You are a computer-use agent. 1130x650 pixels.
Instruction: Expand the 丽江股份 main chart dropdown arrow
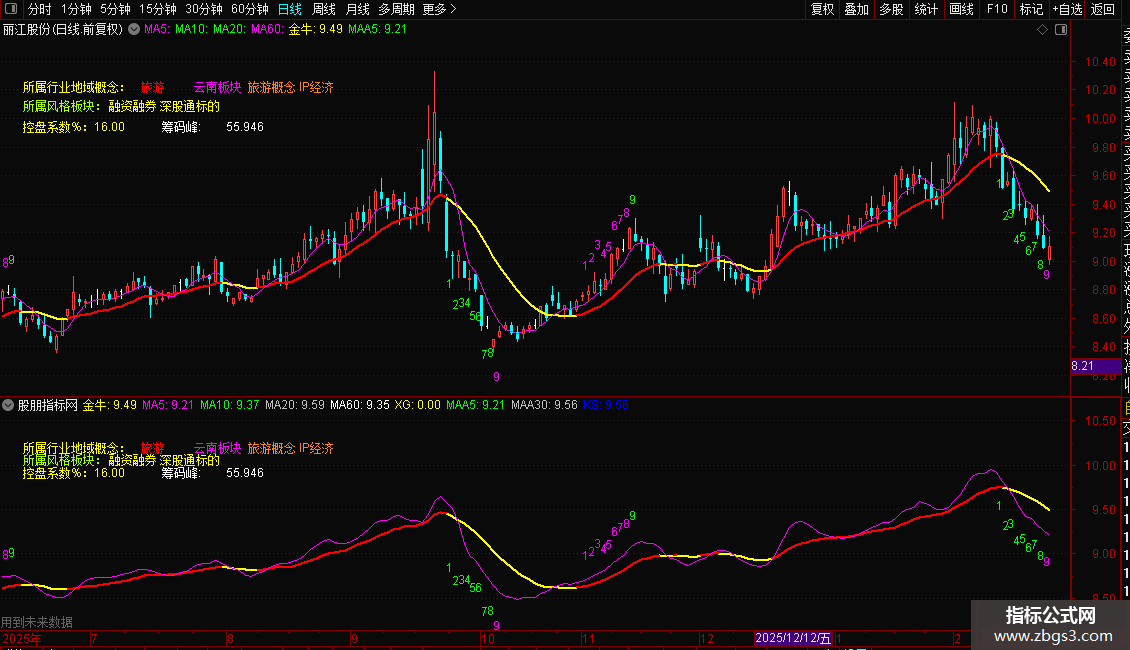135,29
